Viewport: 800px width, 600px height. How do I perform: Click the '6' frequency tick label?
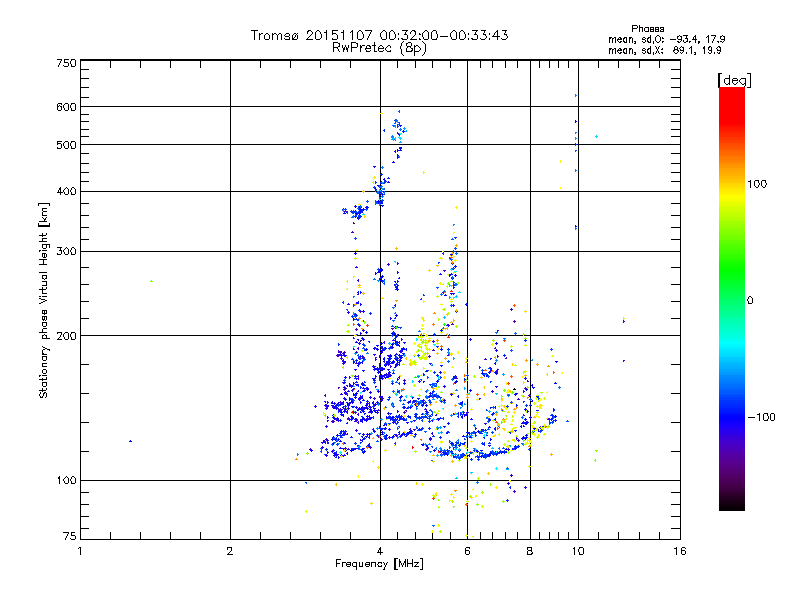click(467, 551)
